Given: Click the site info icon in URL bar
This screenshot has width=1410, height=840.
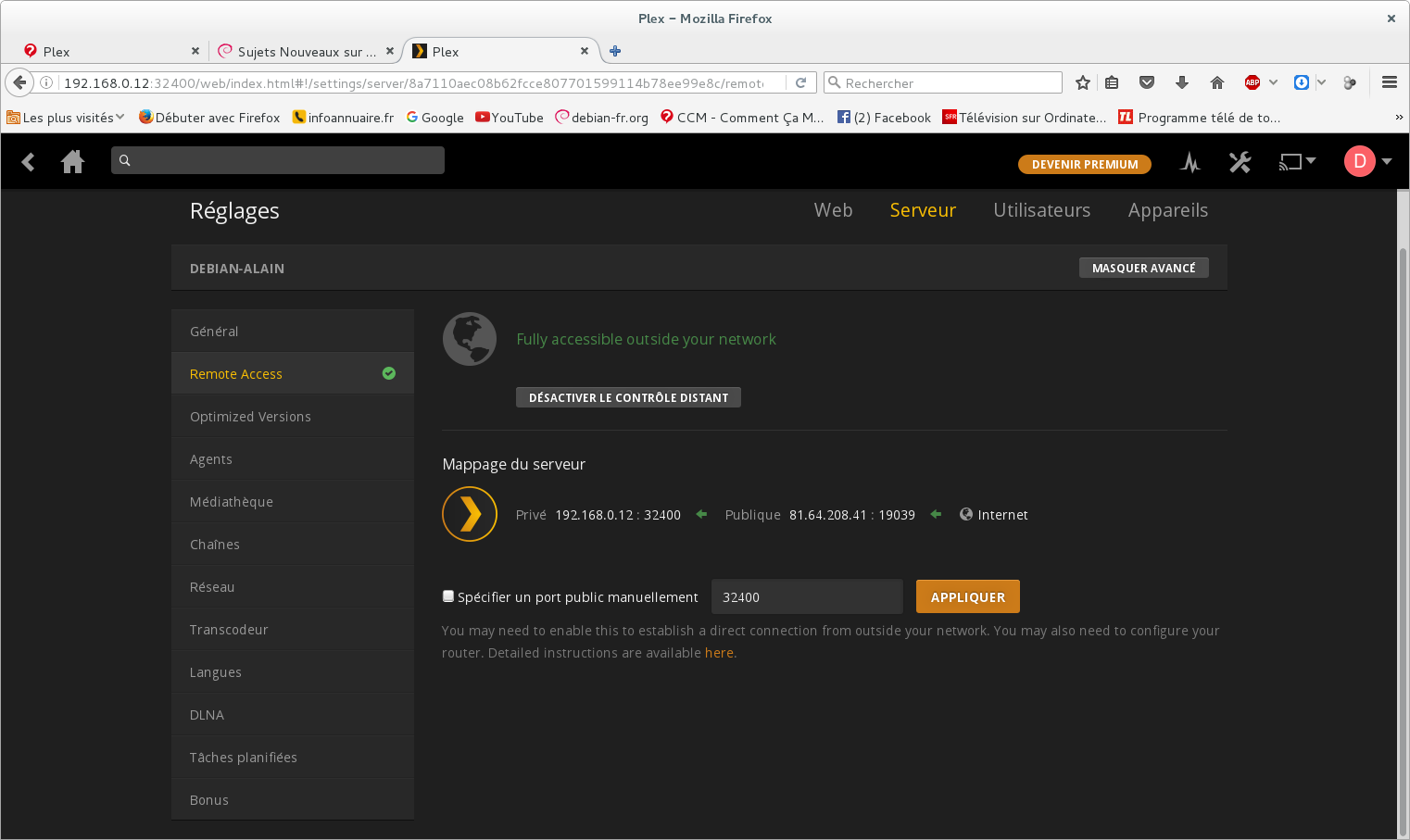Looking at the screenshot, I should tap(45, 82).
